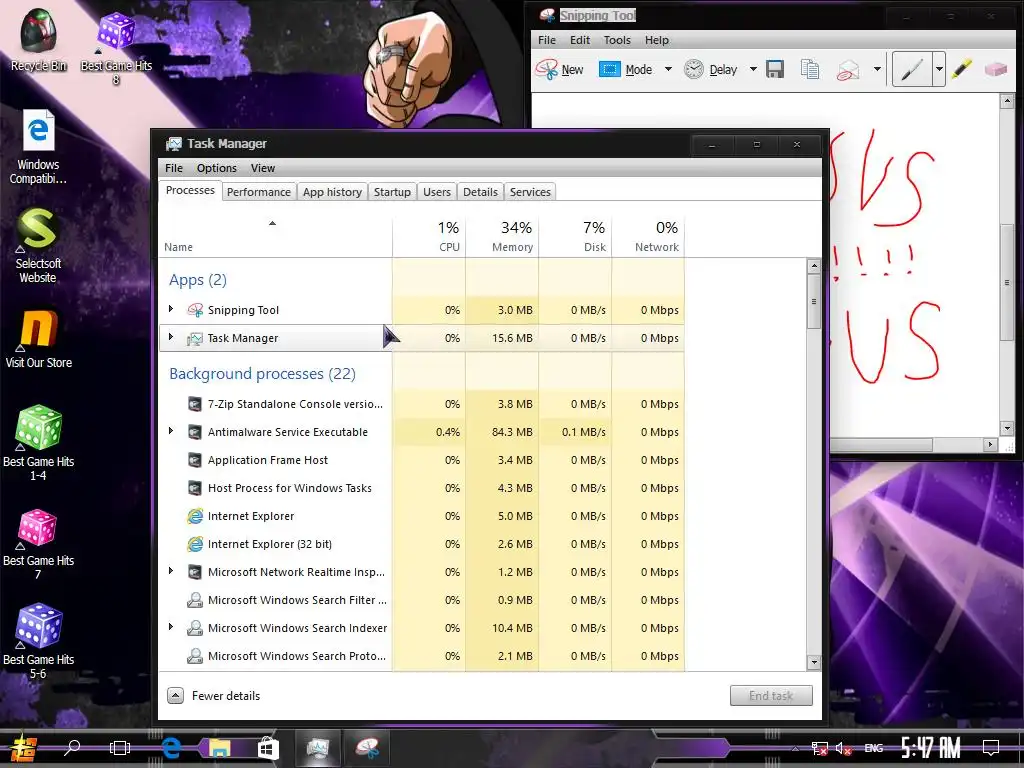Sort processes by Disk column header

(x=575, y=236)
